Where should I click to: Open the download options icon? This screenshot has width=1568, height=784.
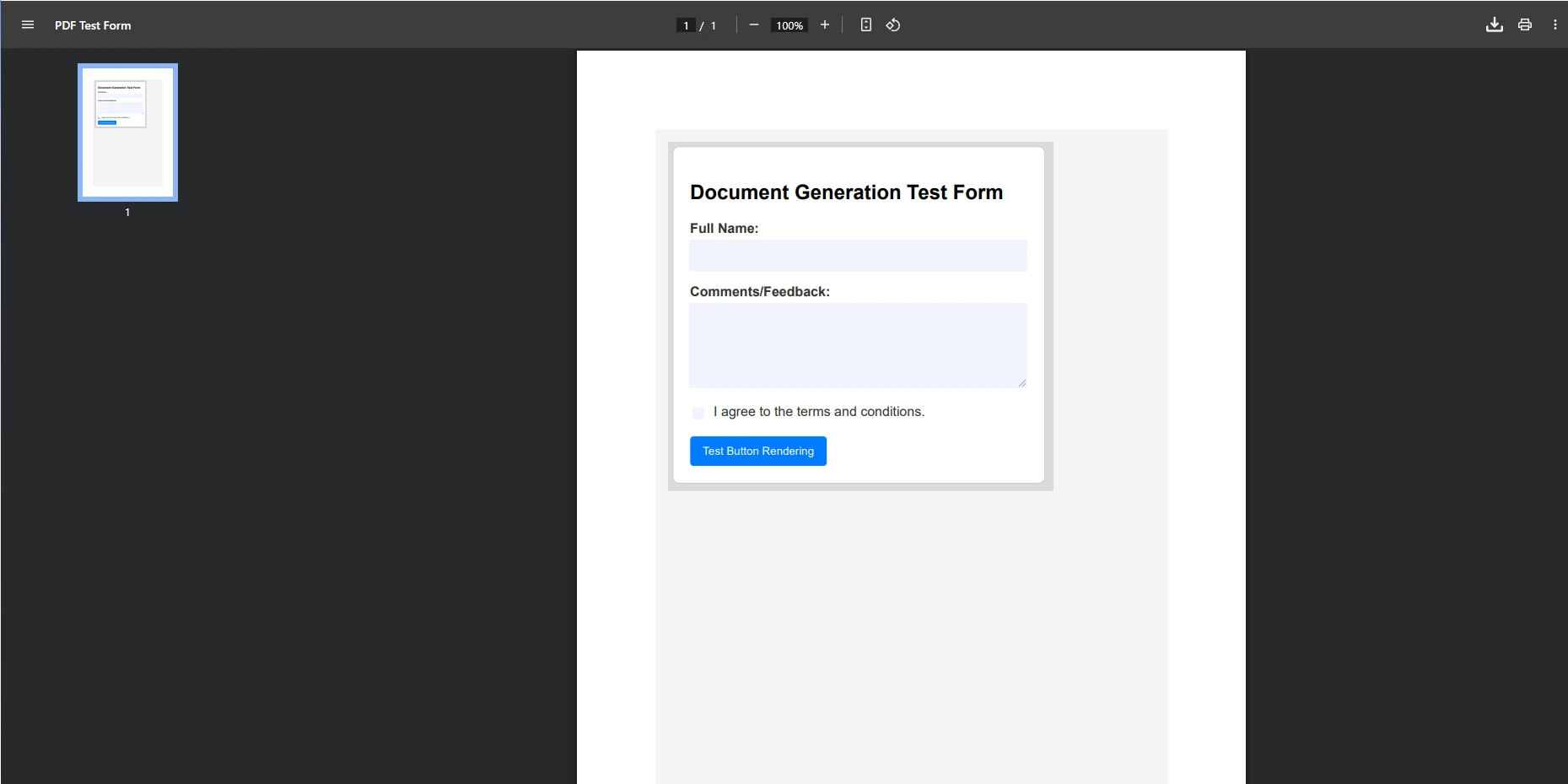(x=1494, y=24)
